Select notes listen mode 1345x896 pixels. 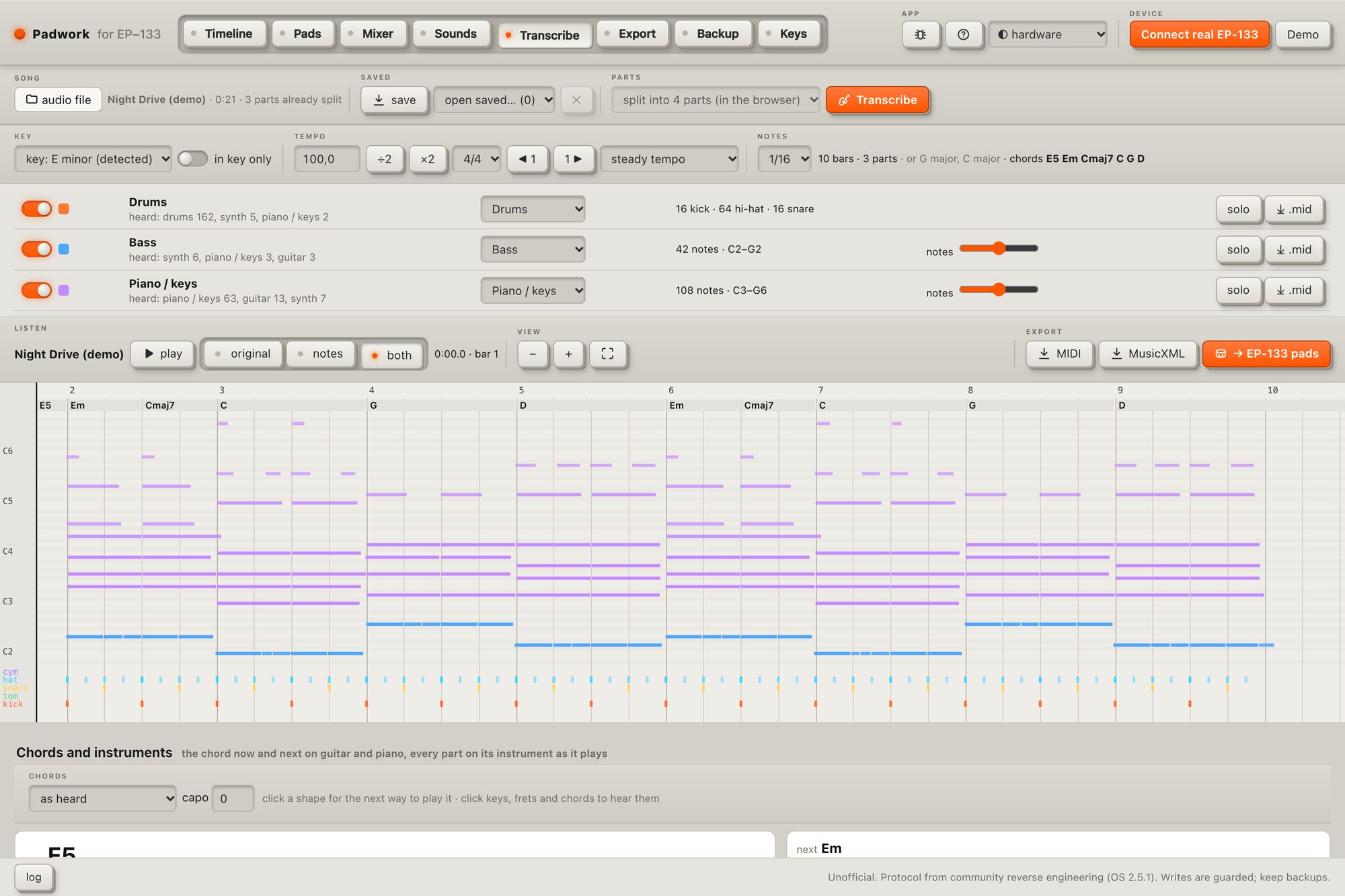coord(320,354)
